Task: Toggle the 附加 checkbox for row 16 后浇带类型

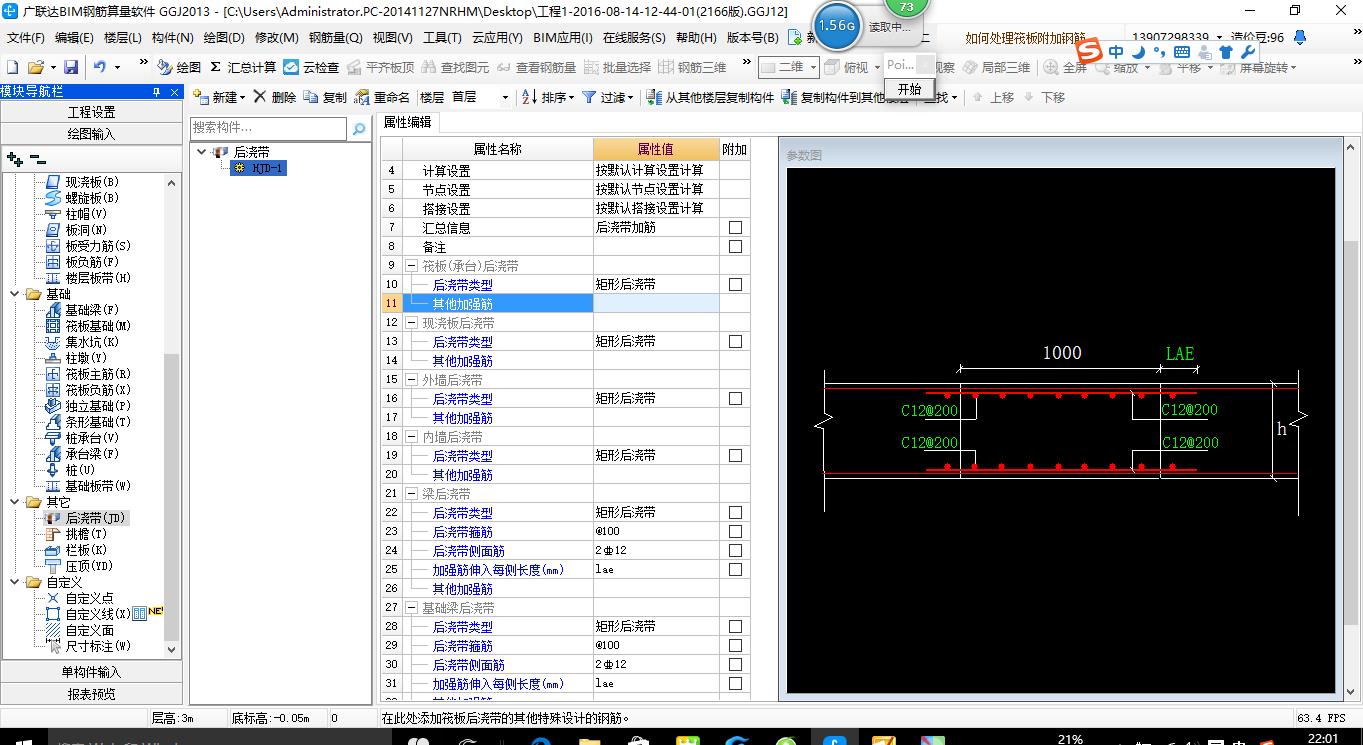Action: (735, 399)
